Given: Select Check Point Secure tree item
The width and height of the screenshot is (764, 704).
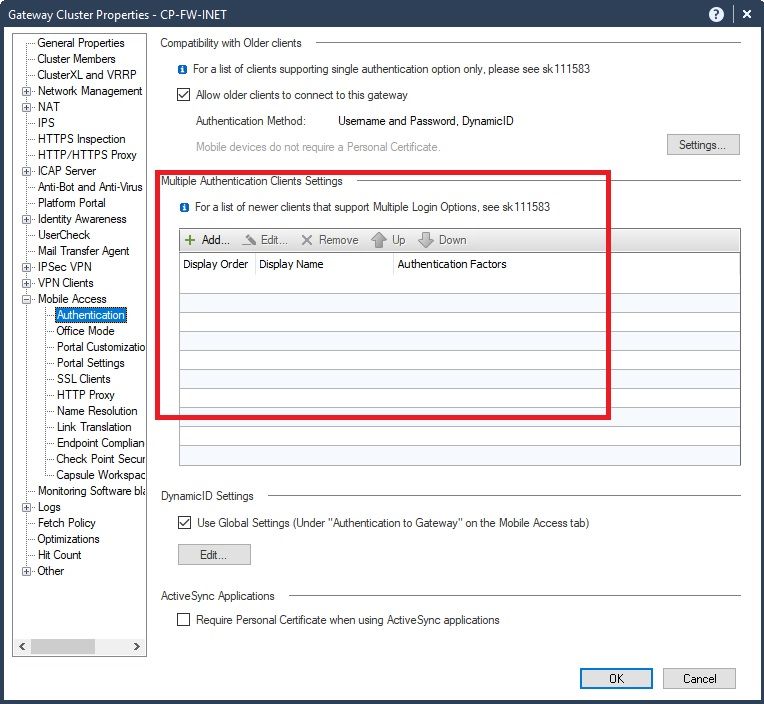Looking at the screenshot, I should [101, 459].
